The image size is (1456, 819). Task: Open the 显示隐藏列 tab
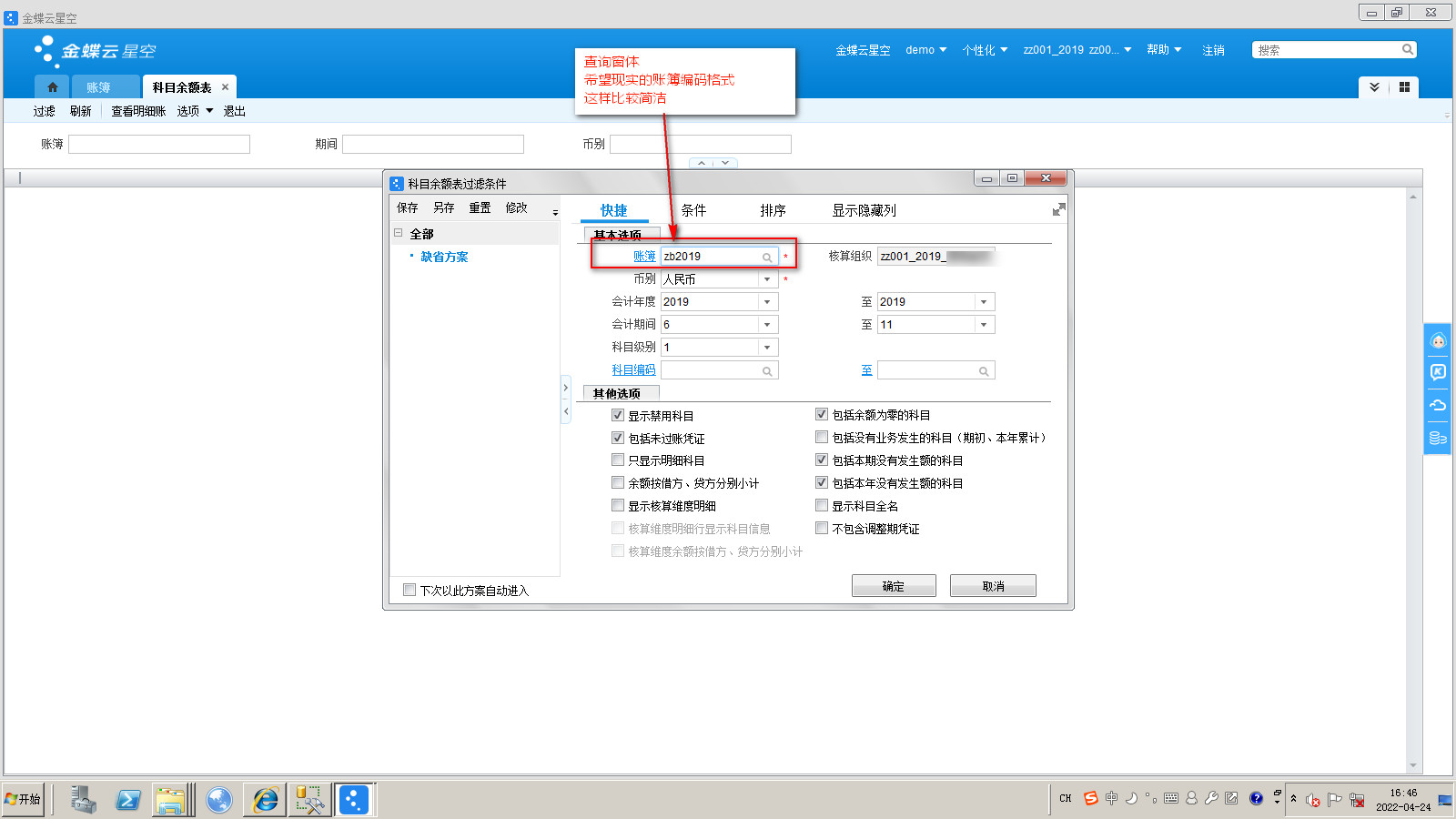click(x=864, y=210)
